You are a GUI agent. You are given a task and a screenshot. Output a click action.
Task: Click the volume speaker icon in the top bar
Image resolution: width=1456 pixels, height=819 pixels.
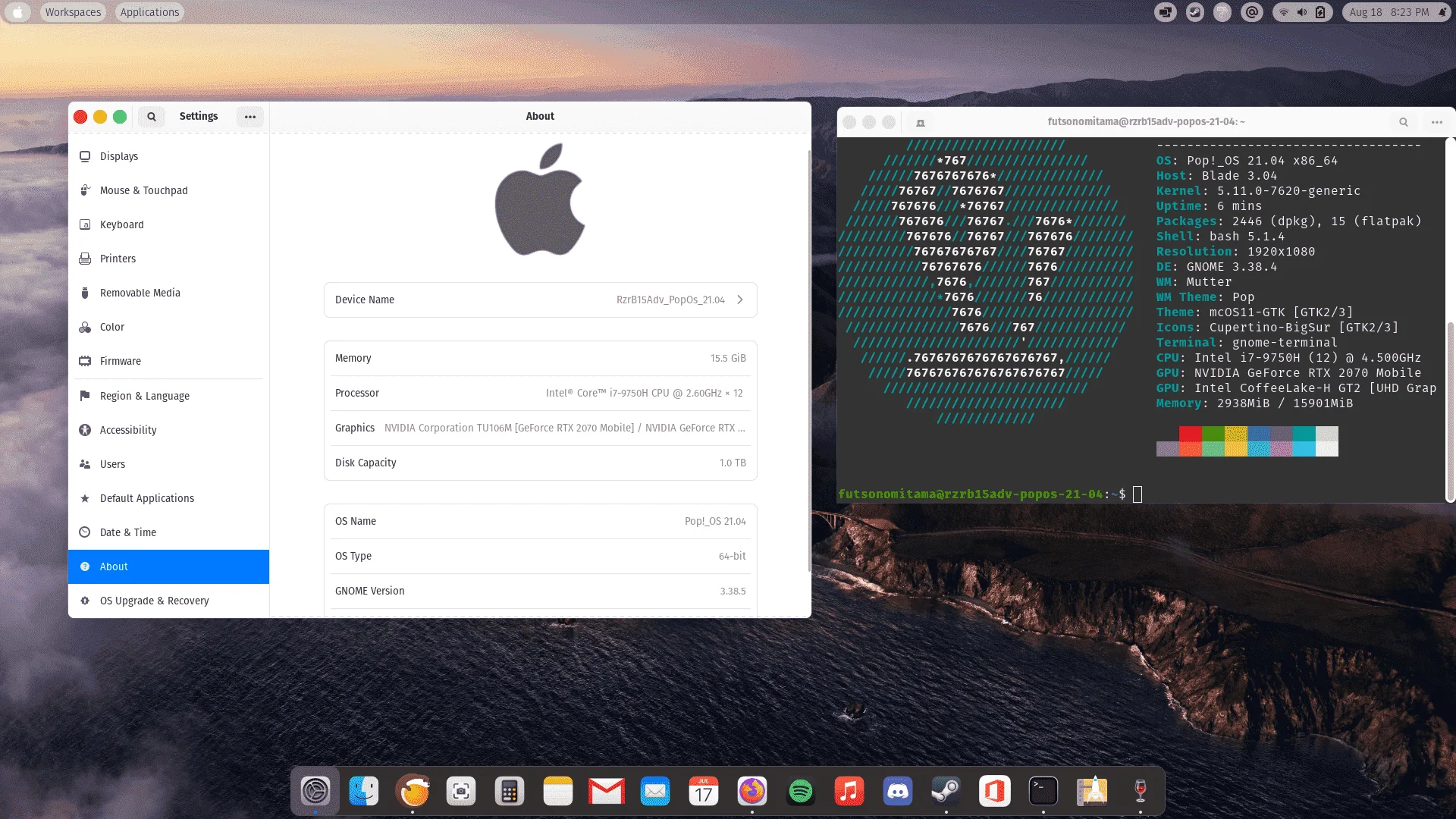(1302, 12)
